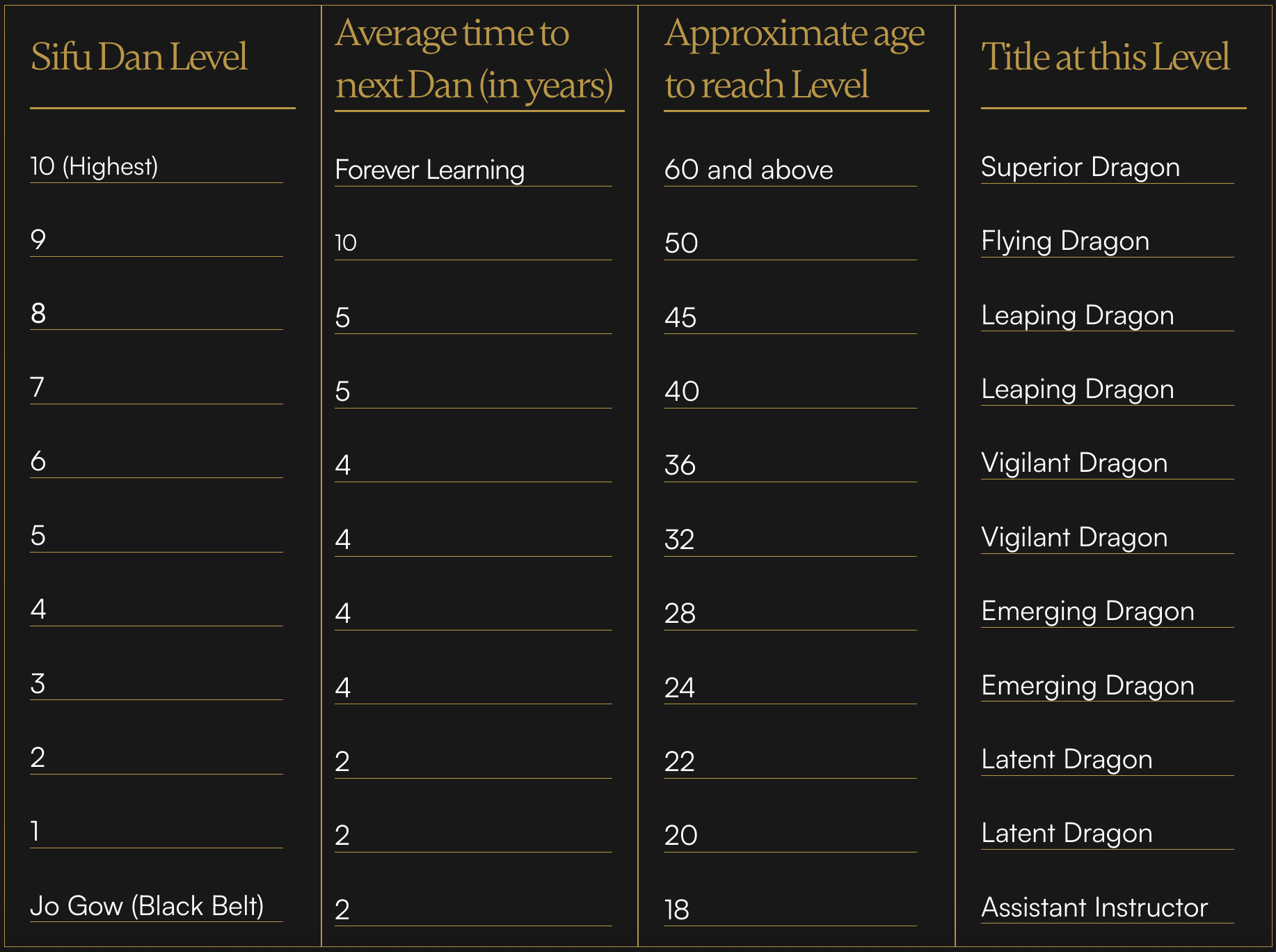
Task: Click the age value 36
Action: click(680, 466)
